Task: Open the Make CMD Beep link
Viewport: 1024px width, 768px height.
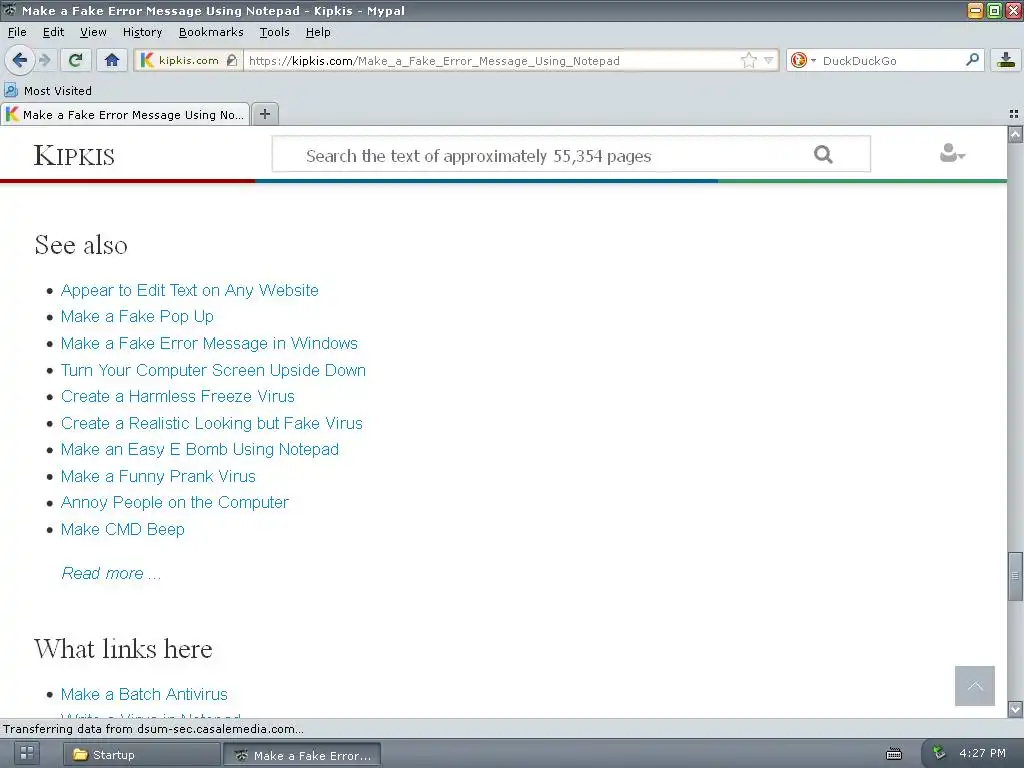Action: click(x=123, y=529)
